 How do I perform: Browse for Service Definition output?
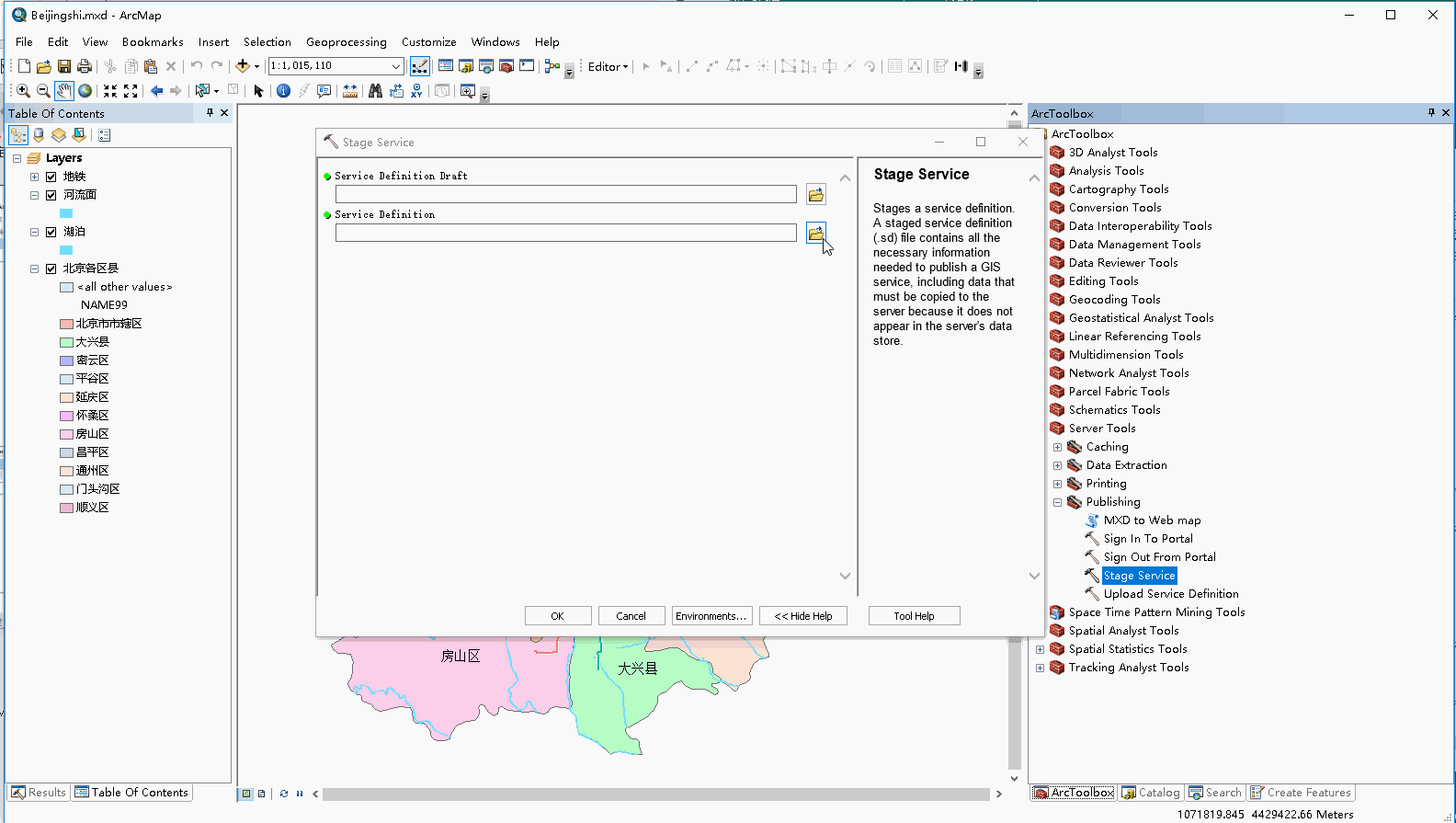point(816,233)
